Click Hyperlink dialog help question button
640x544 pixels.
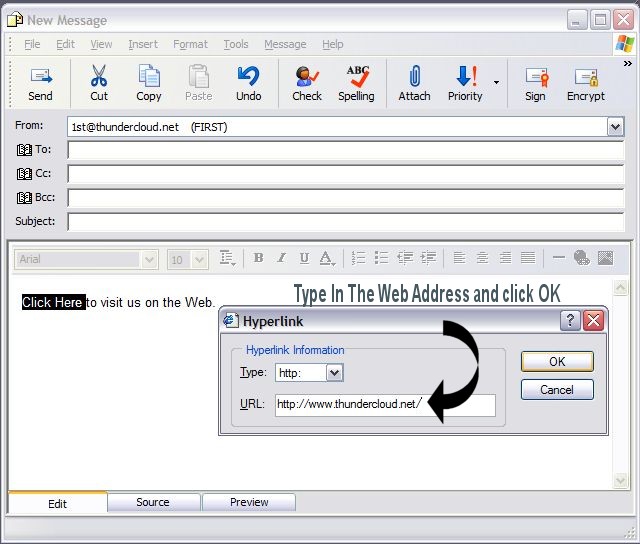pyautogui.click(x=570, y=320)
